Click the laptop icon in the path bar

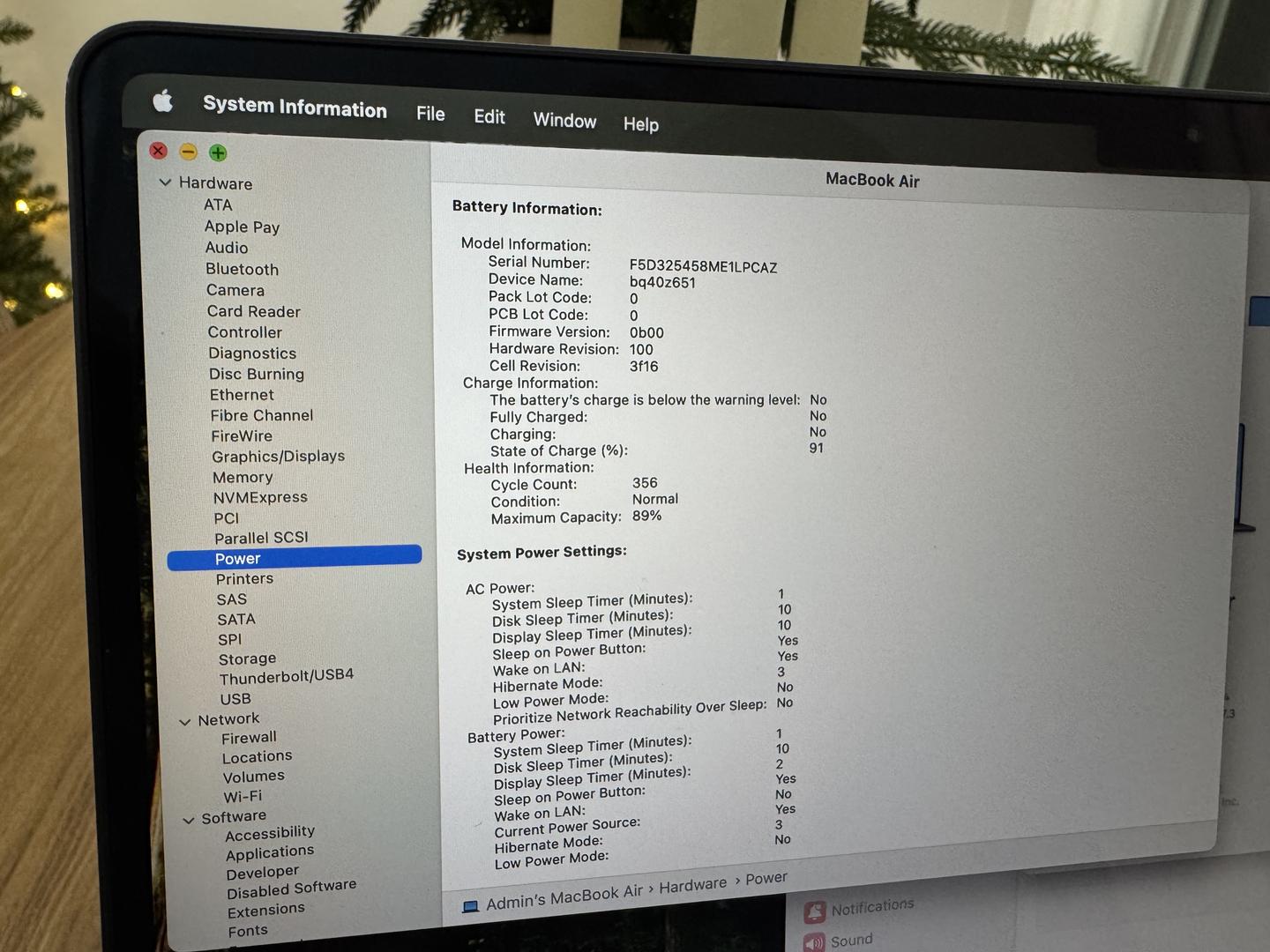[470, 906]
